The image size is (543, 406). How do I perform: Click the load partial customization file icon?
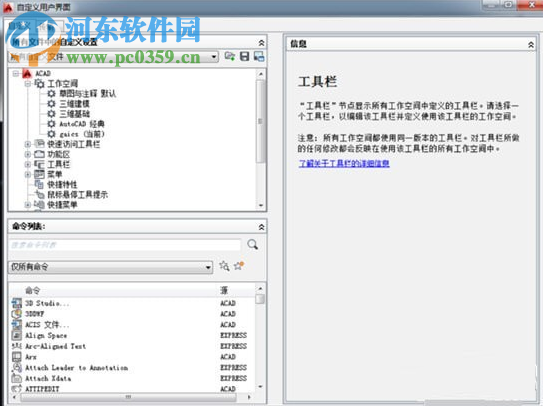point(230,56)
